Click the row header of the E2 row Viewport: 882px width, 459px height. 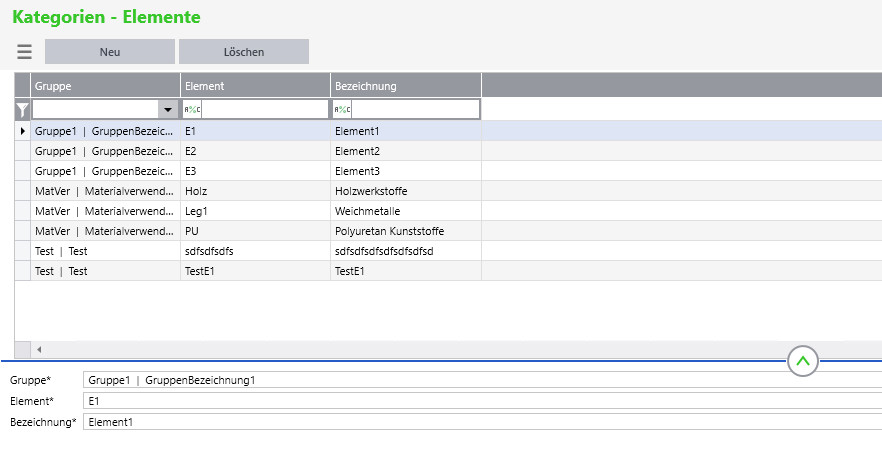22,151
